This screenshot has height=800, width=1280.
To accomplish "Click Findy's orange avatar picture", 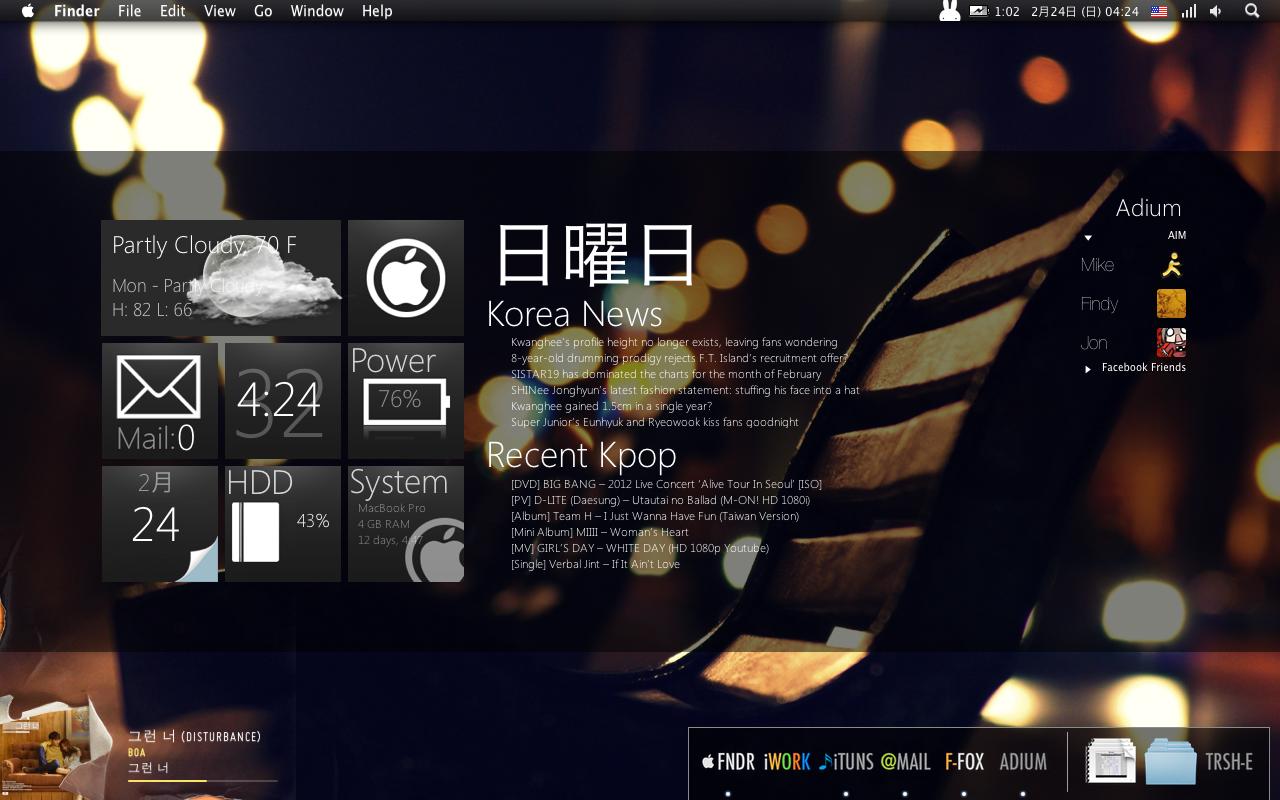I will (1171, 304).
